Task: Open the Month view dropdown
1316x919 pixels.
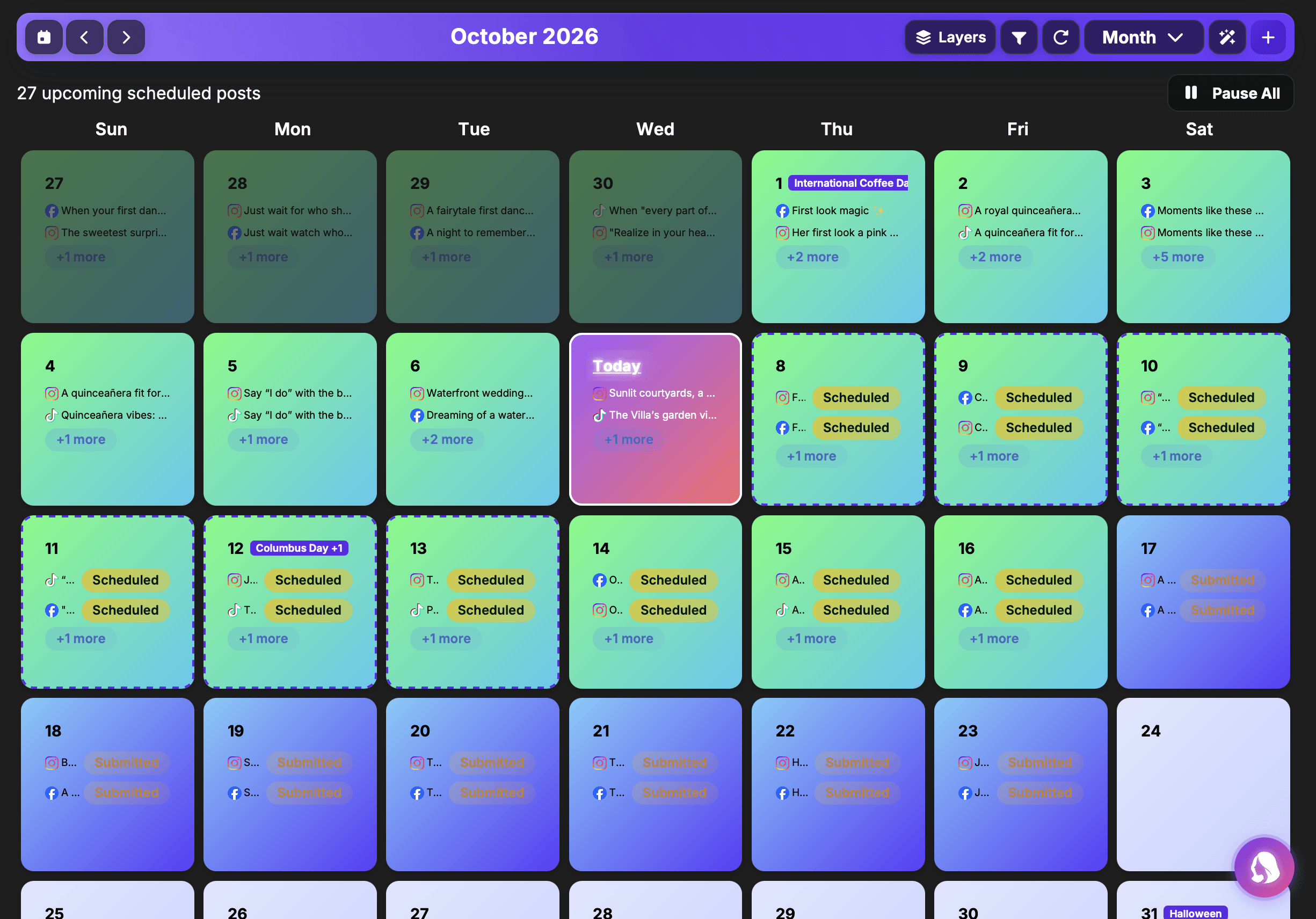Action: tap(1144, 37)
